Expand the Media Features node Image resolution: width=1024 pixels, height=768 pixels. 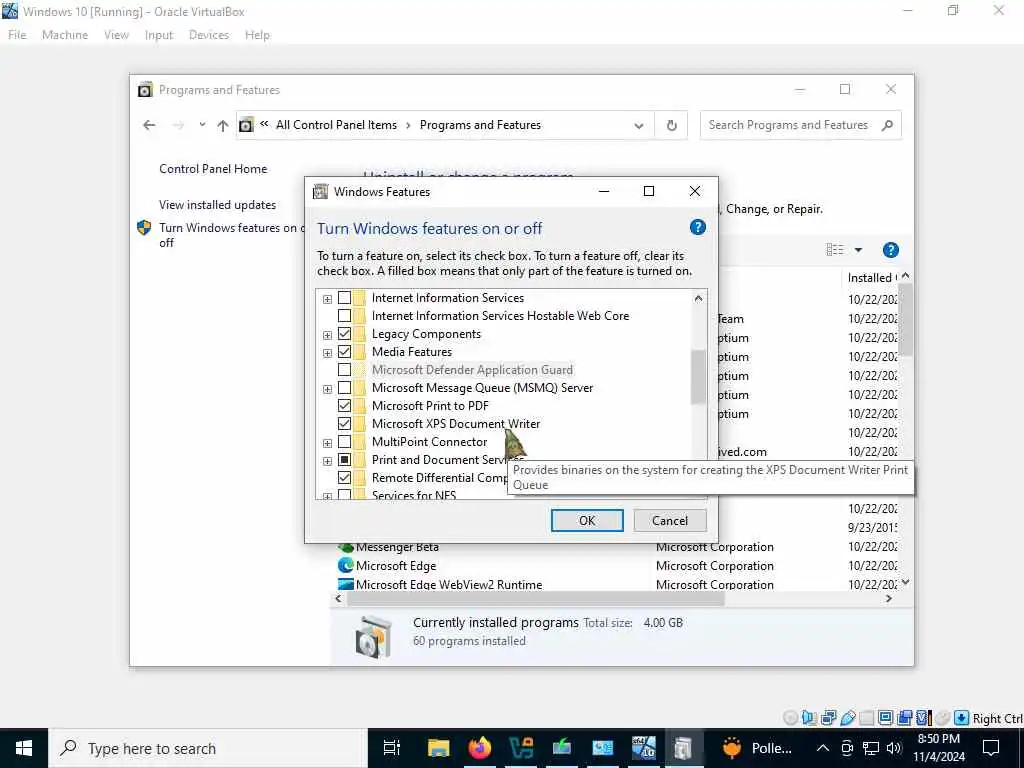(x=327, y=353)
